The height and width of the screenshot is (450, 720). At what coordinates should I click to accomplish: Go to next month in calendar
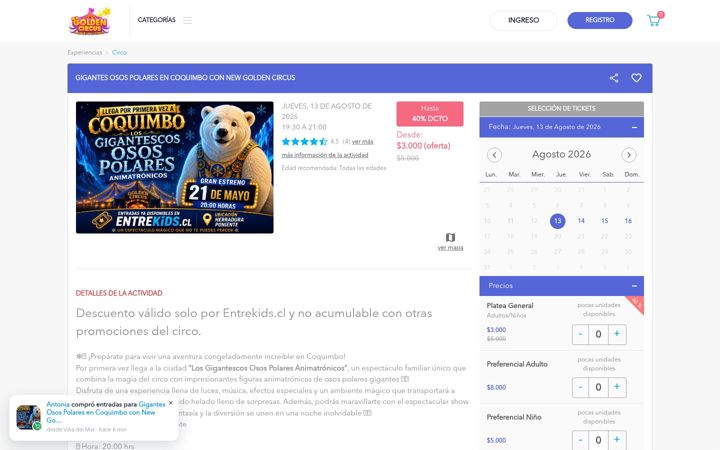coord(629,155)
